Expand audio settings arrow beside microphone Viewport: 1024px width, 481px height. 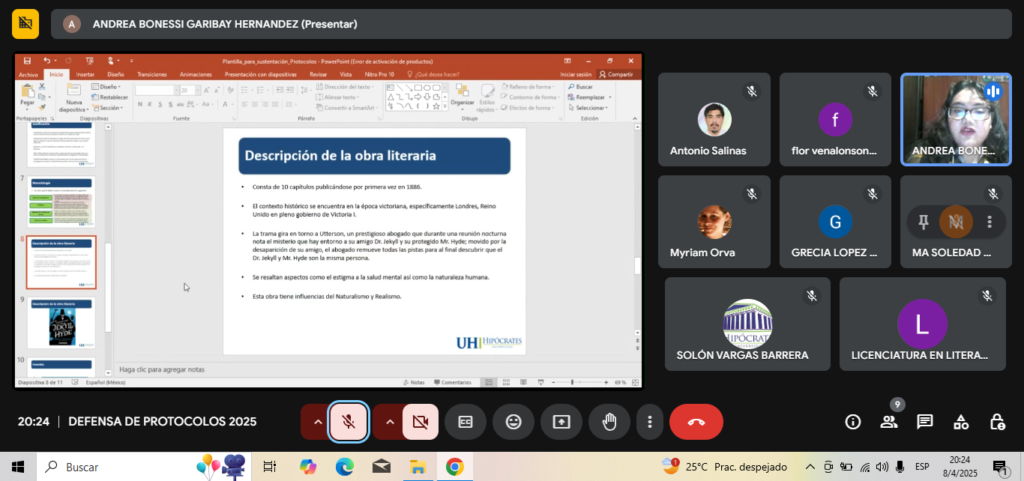pos(318,422)
